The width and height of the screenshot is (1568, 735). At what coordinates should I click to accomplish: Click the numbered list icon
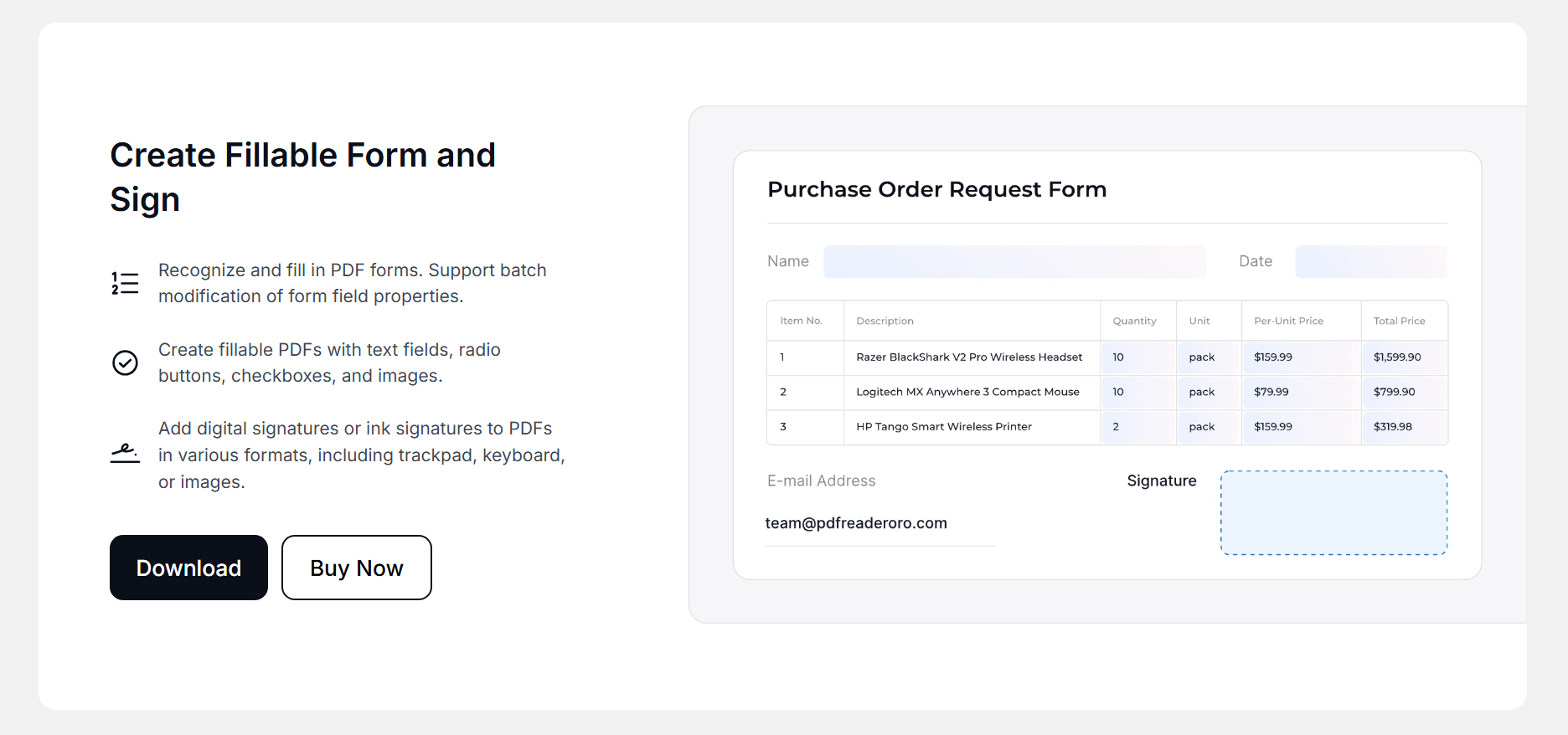point(125,283)
